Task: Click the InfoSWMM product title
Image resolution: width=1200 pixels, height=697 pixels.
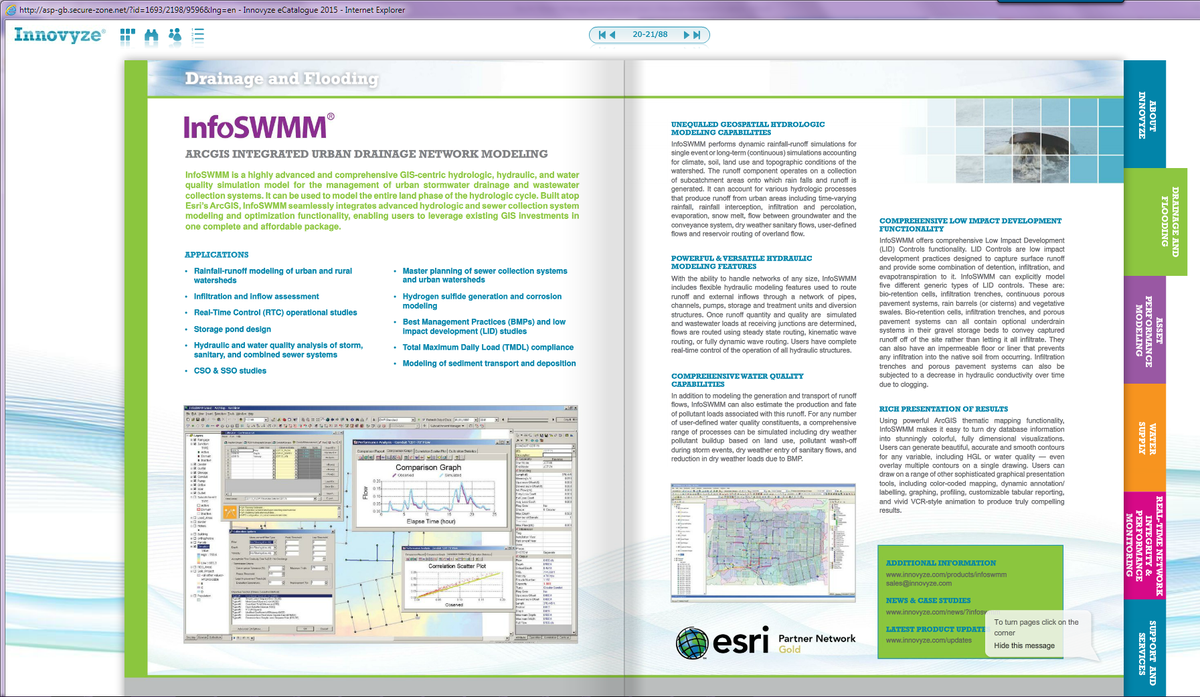Action: tap(260, 126)
